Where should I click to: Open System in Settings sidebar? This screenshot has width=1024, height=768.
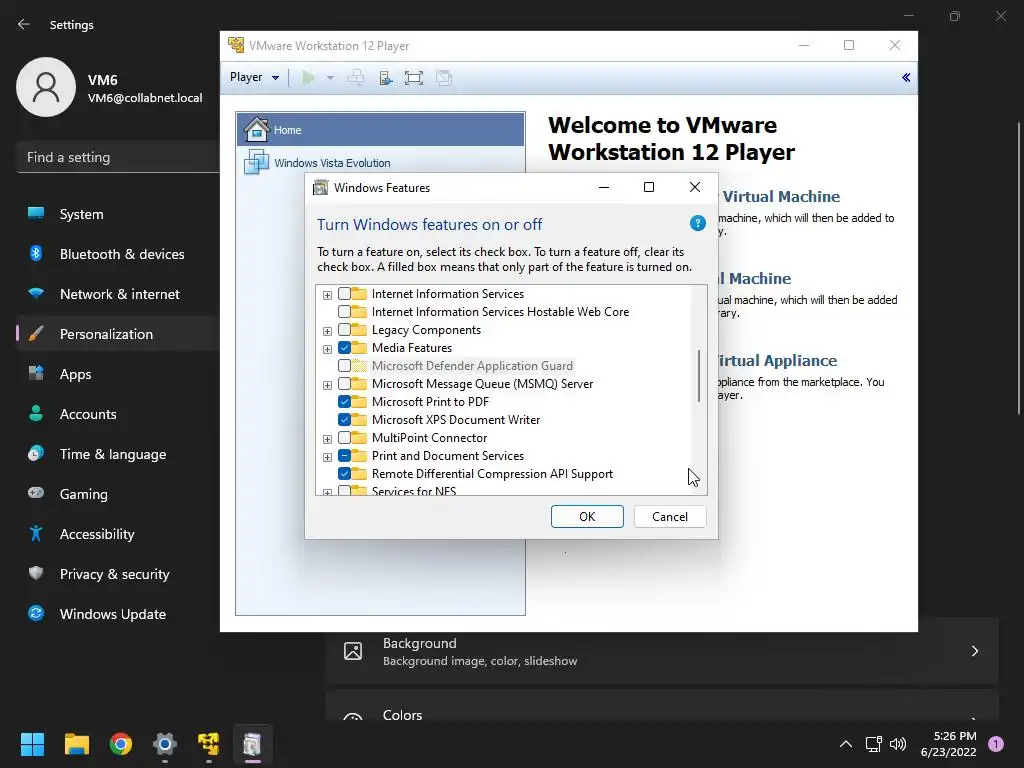pyautogui.click(x=118, y=214)
